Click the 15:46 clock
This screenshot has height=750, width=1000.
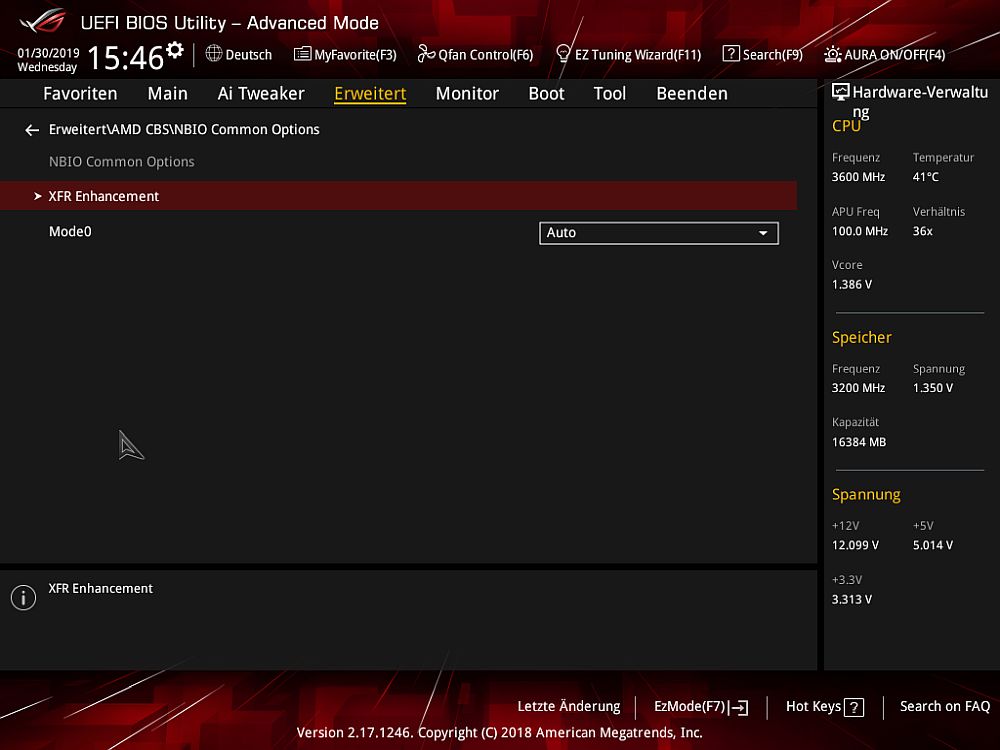126,57
